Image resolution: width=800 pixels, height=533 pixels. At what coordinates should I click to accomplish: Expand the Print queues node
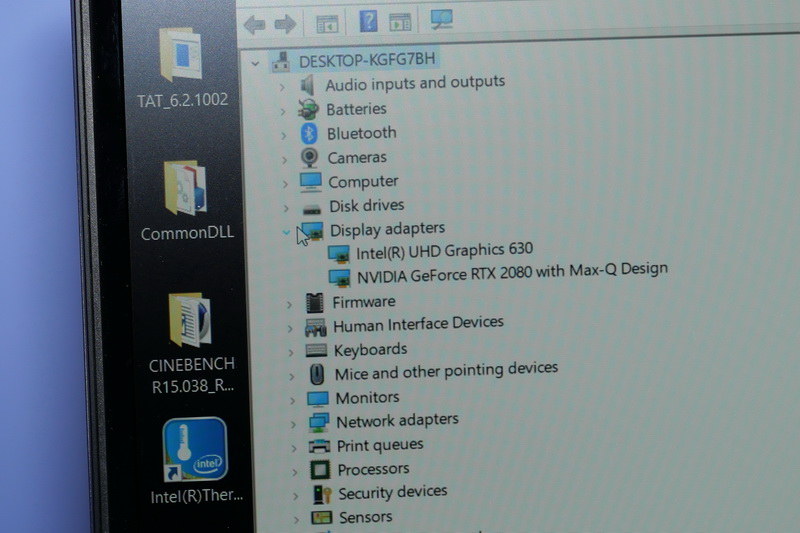294,449
